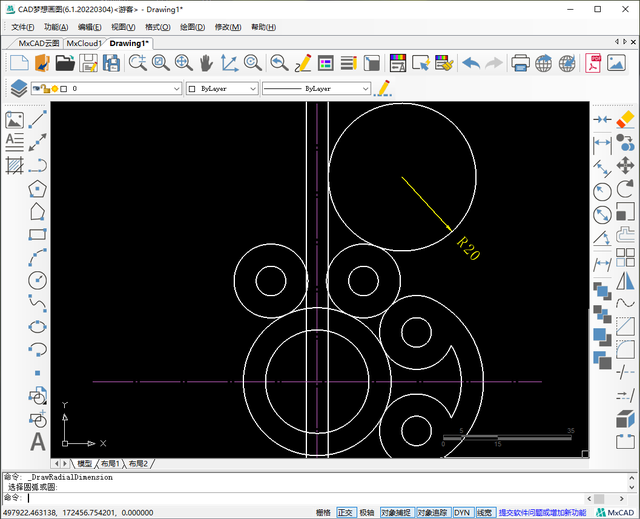Image resolution: width=640 pixels, height=519 pixels.
Task: Select the large A text tool
Action: tap(38, 441)
